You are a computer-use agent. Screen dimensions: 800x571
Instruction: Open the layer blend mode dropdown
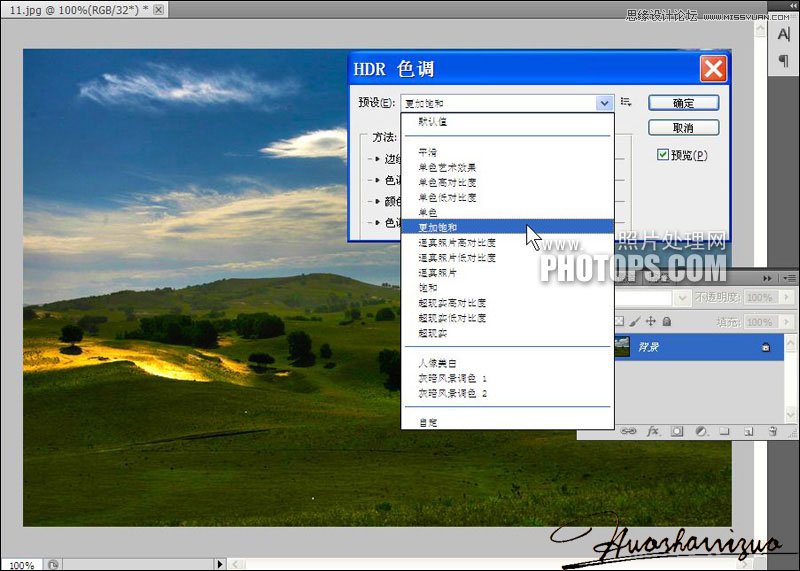tap(682, 297)
